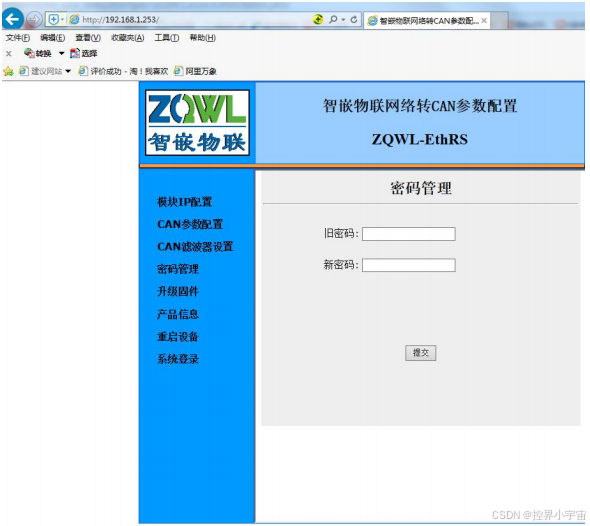
Task: Click the ZQWL-EthRS header text
Action: pos(420,140)
